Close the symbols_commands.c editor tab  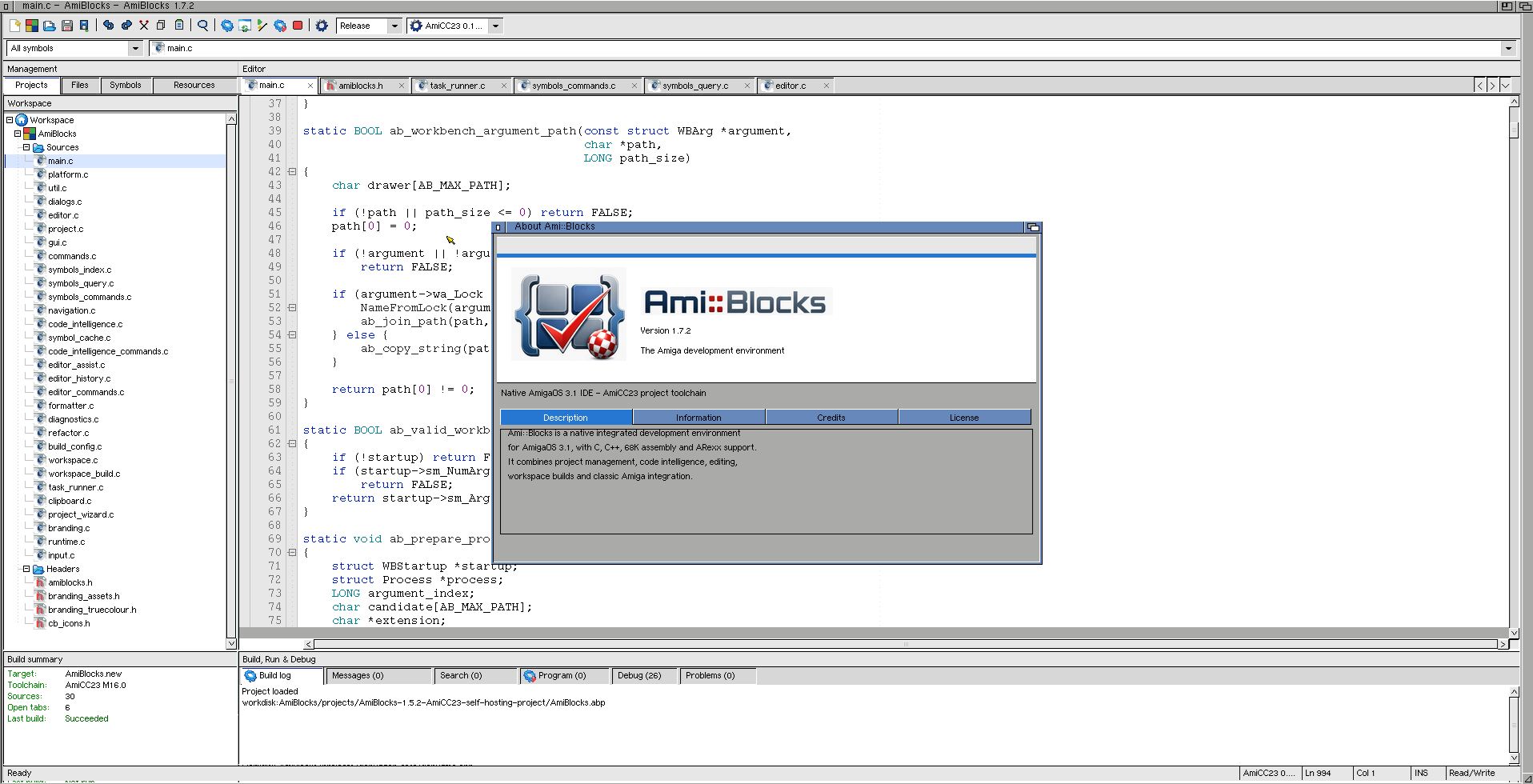coord(634,86)
